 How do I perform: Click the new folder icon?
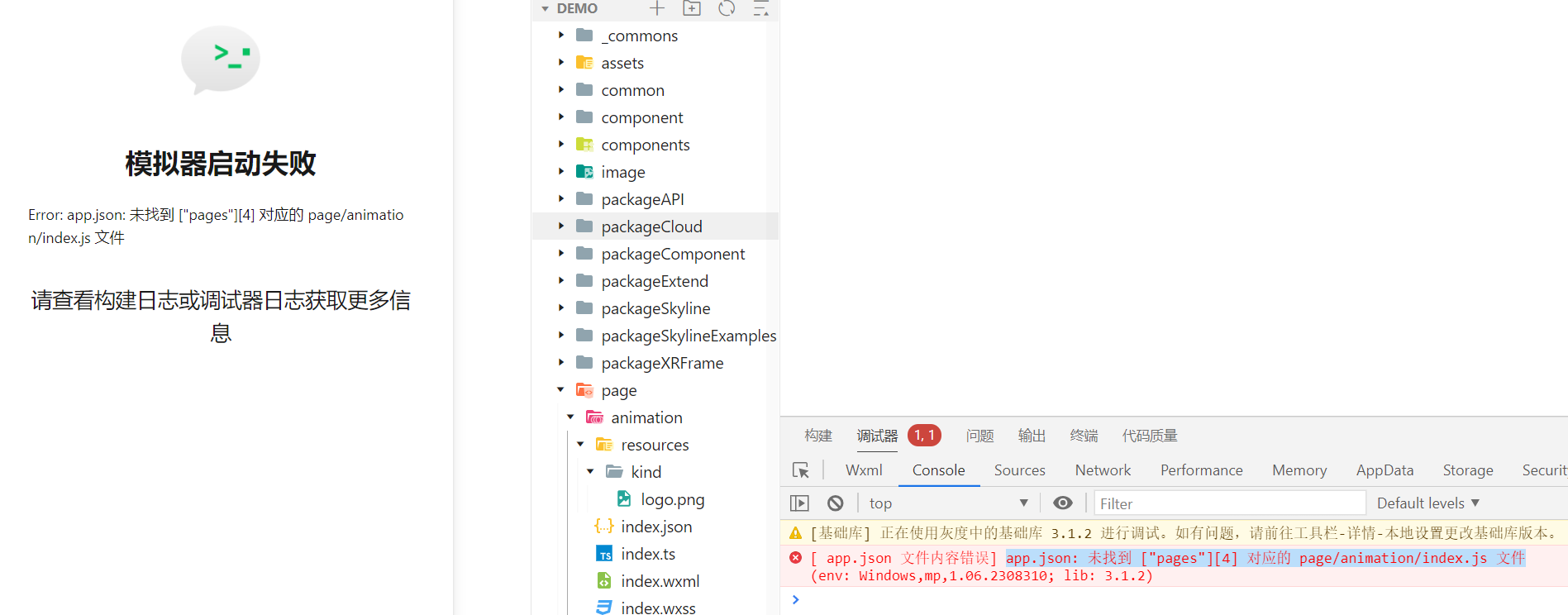[x=692, y=8]
